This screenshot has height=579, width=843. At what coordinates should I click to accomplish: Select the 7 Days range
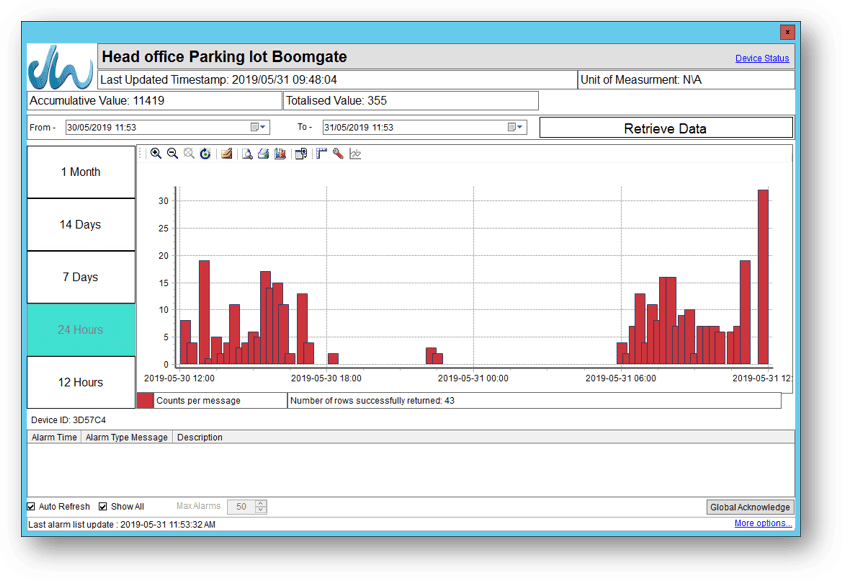pyautogui.click(x=81, y=277)
